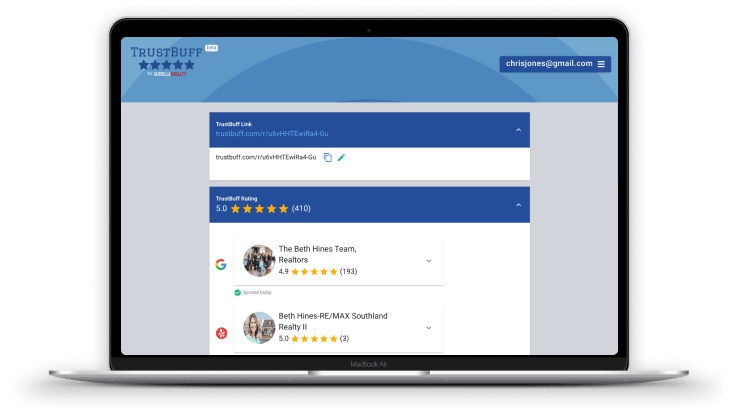Click the (410) total review count
The width and height of the screenshot is (738, 413).
(x=301, y=209)
